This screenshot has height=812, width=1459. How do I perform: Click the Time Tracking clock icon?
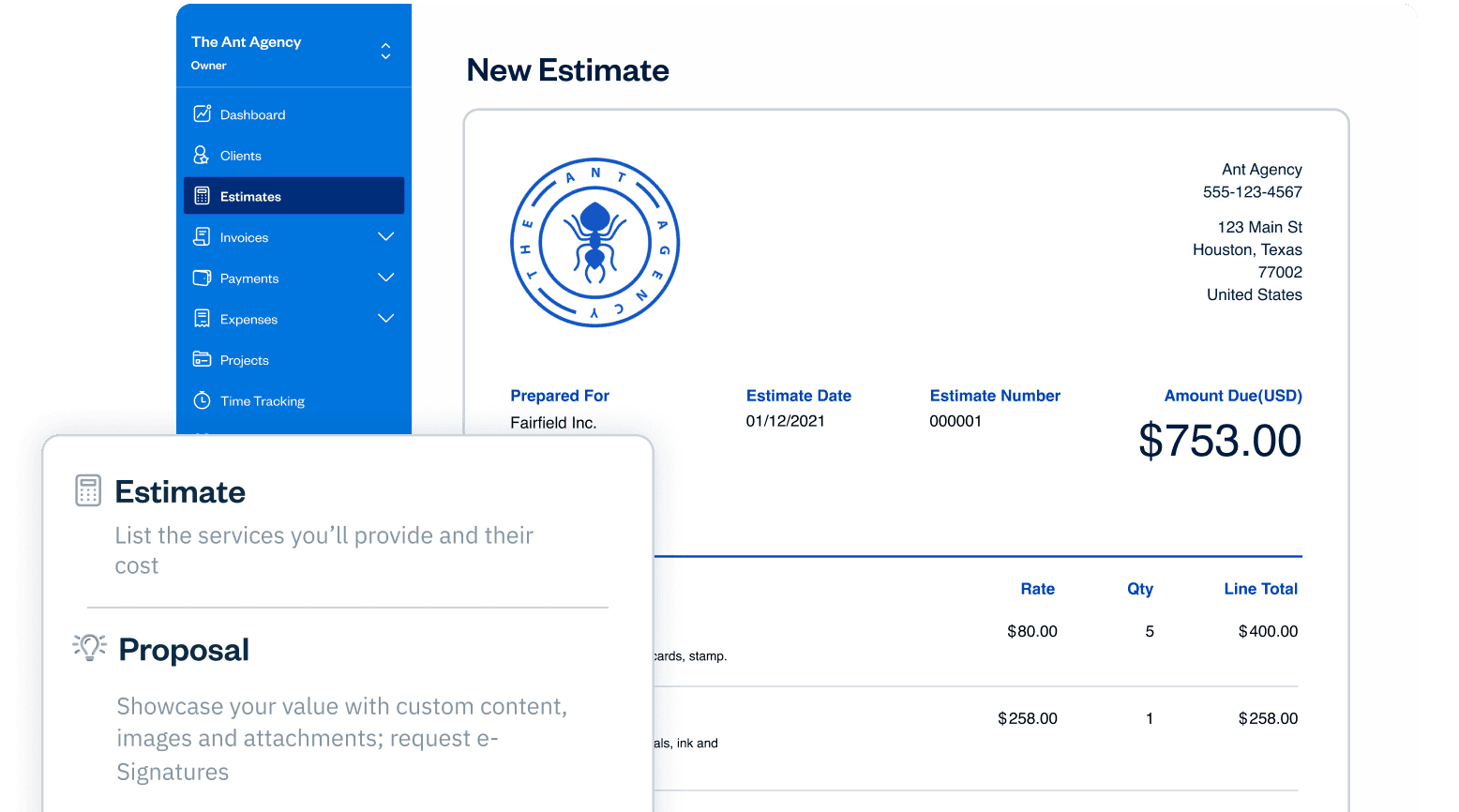click(202, 400)
